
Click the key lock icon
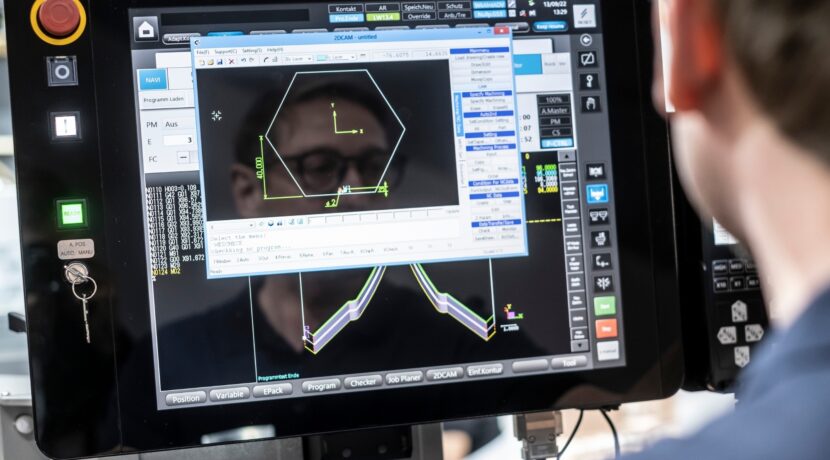tap(589, 81)
